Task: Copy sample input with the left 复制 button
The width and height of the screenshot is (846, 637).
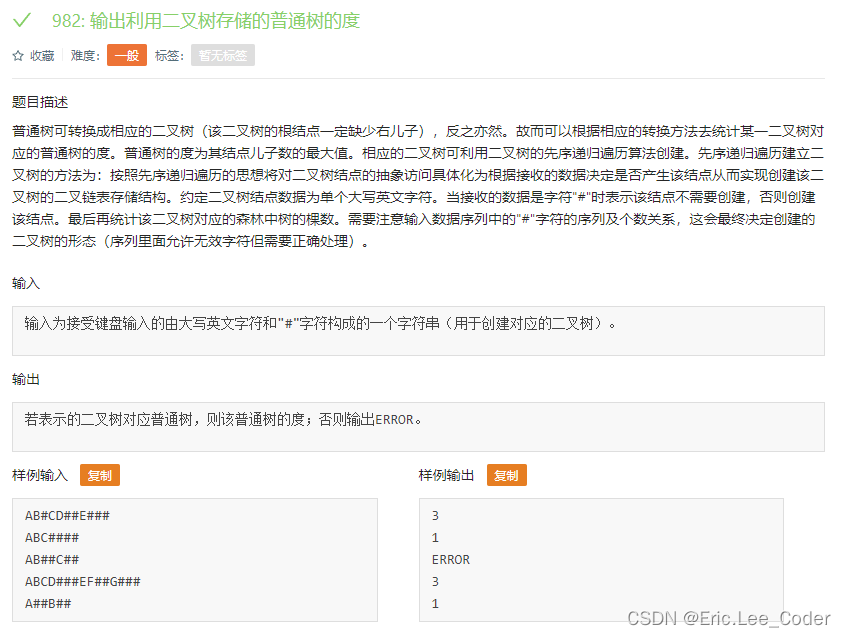Action: pos(99,475)
